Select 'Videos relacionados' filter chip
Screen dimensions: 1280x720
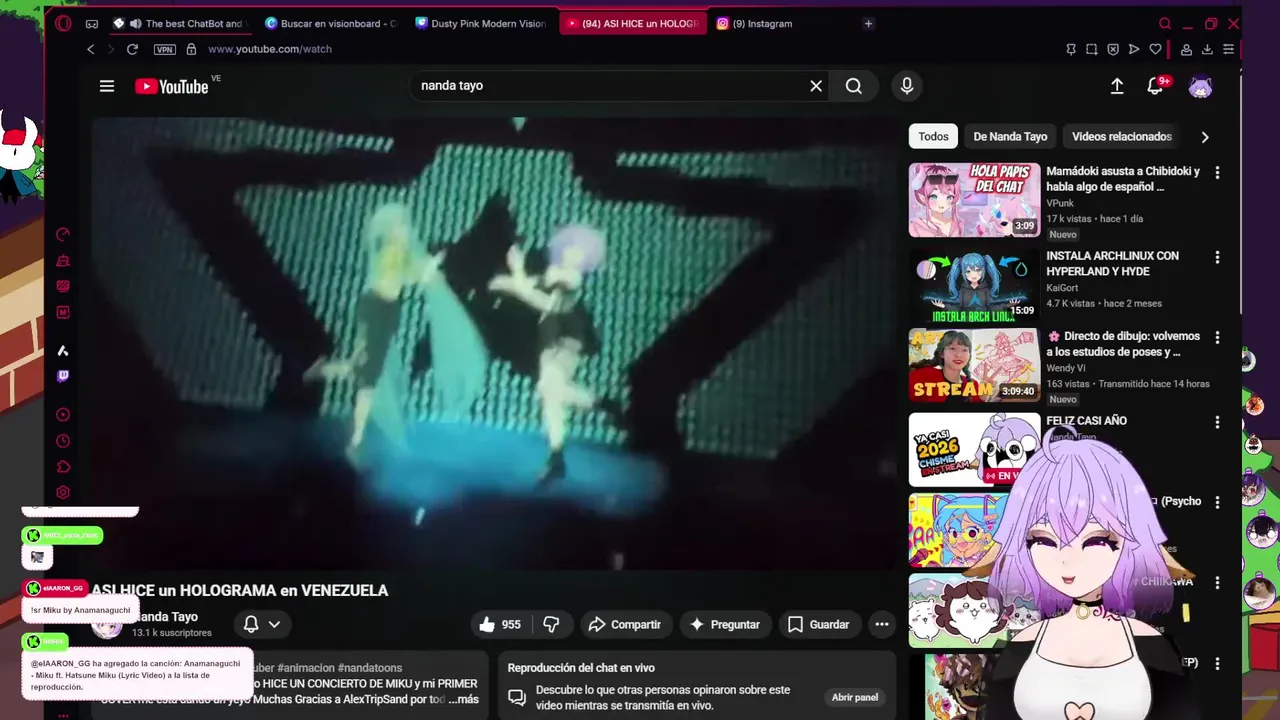click(x=1121, y=136)
